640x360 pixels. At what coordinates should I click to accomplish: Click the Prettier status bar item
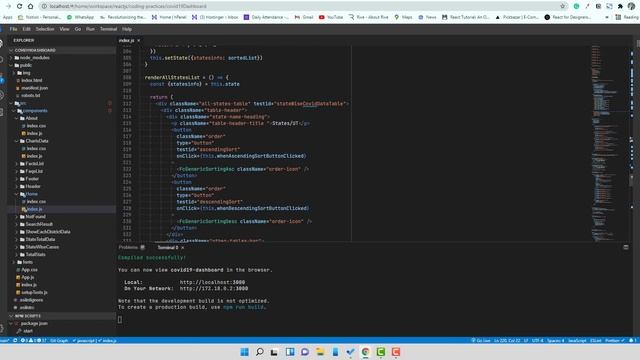point(614,340)
